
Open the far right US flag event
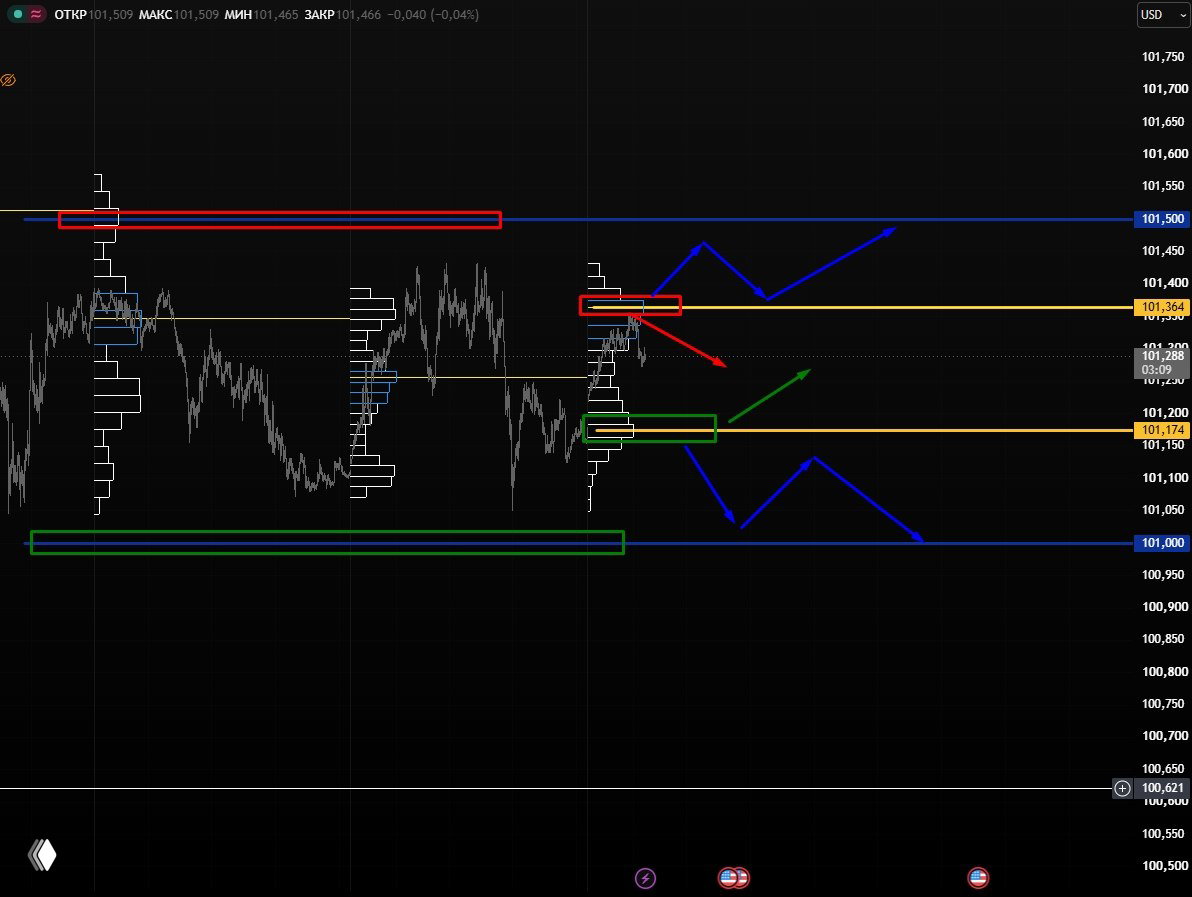click(x=978, y=878)
